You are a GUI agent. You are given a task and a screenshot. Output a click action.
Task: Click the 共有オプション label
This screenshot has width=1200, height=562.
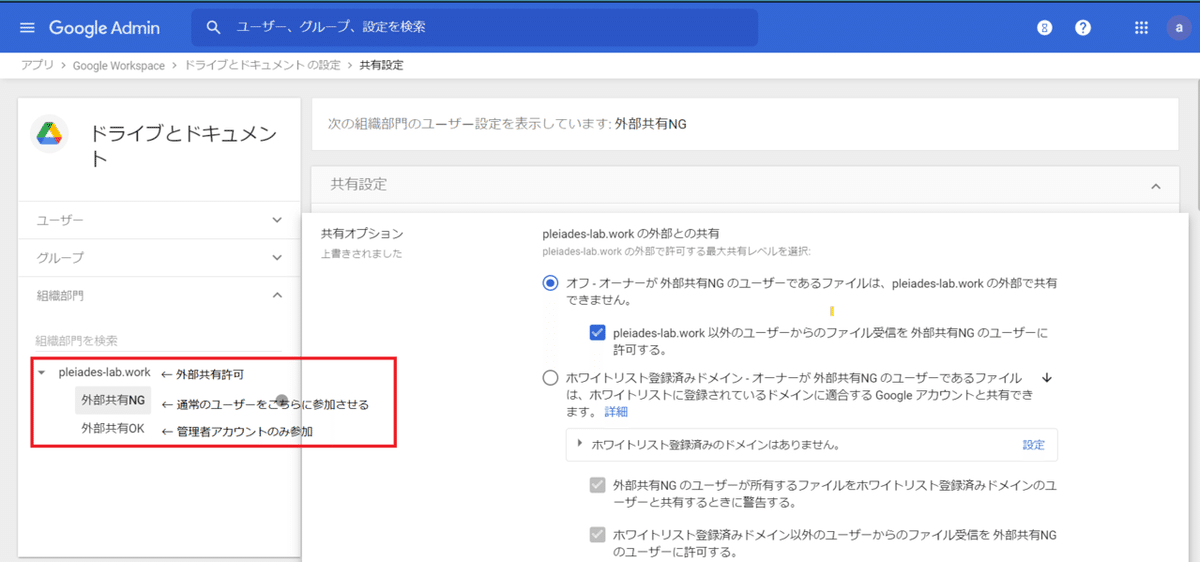click(x=362, y=233)
